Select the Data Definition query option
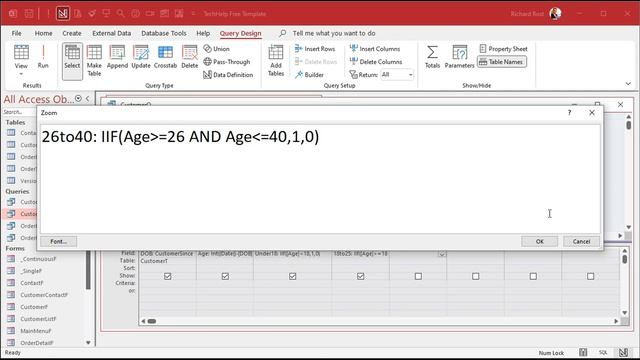The height and width of the screenshot is (360, 640). point(228,75)
